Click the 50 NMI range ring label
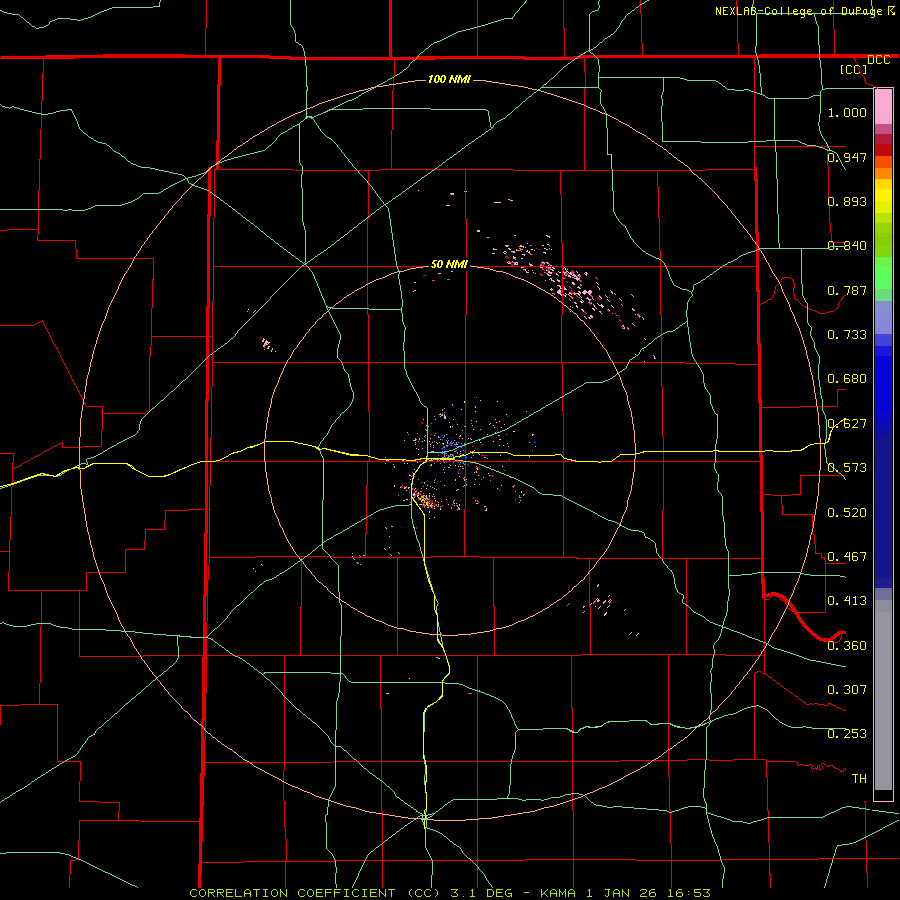 coord(449,264)
